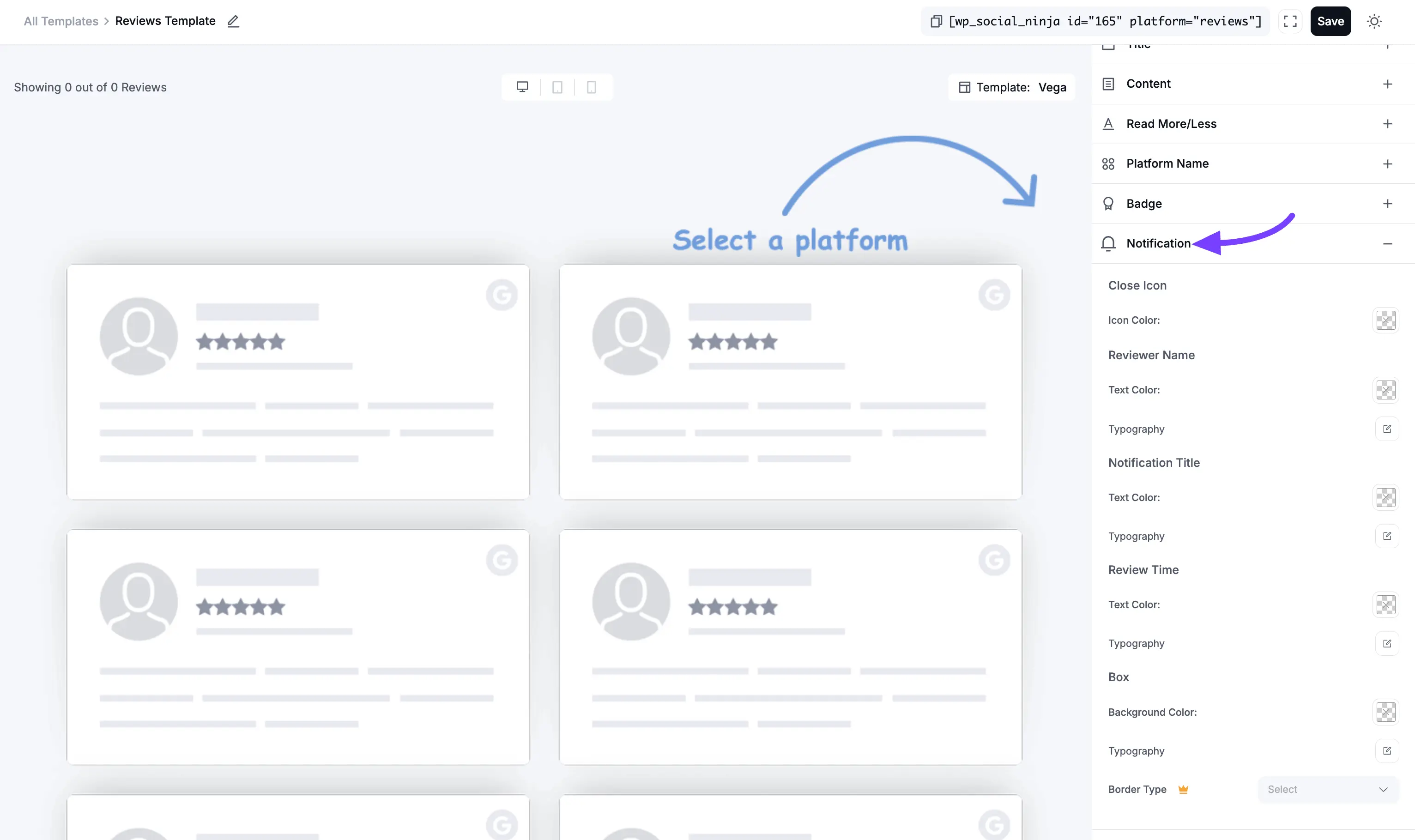The height and width of the screenshot is (840, 1415).
Task: Toggle dark mode with the sun icon
Action: point(1374,21)
